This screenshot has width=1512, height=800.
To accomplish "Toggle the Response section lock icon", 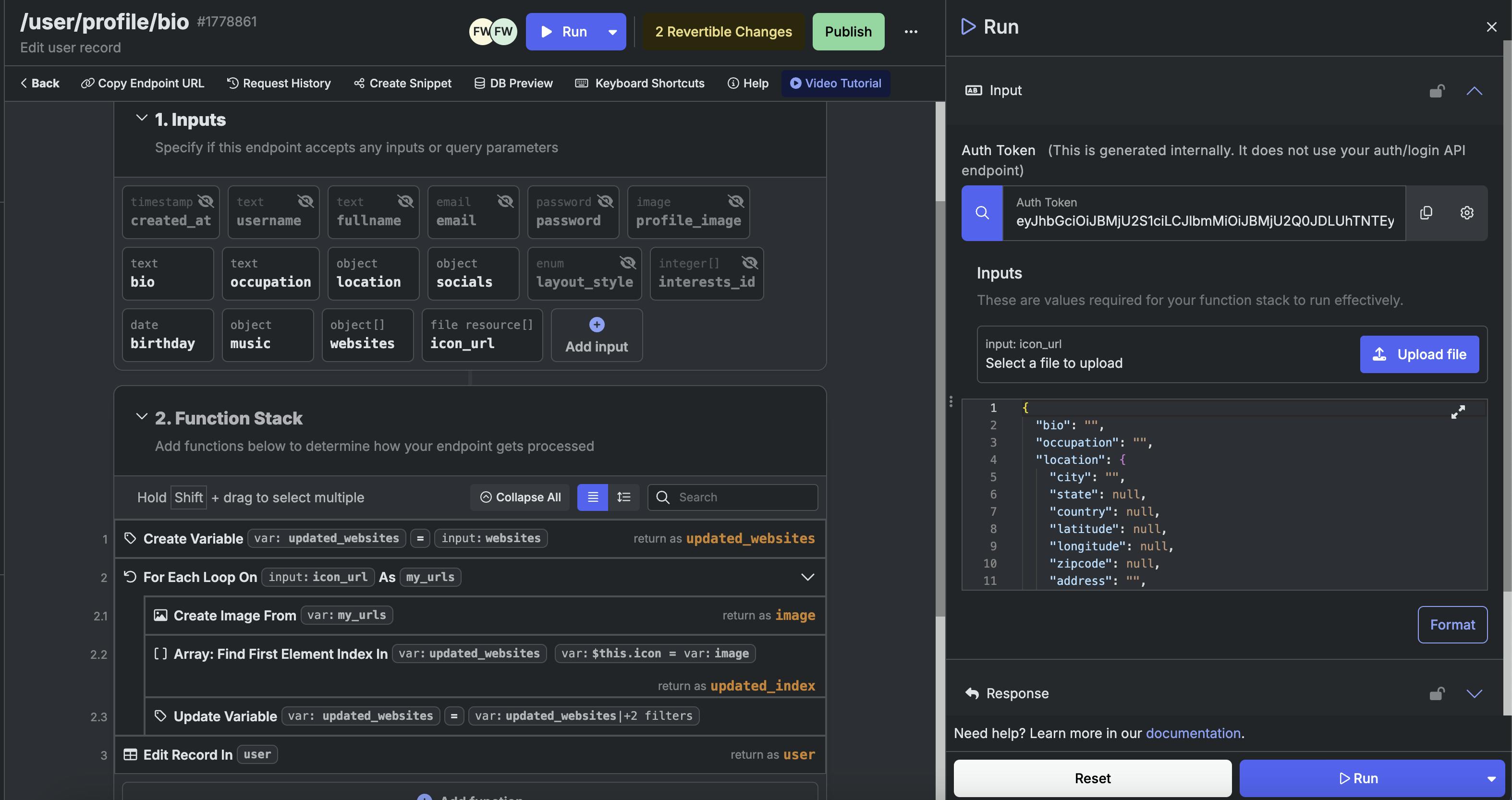I will (x=1437, y=694).
